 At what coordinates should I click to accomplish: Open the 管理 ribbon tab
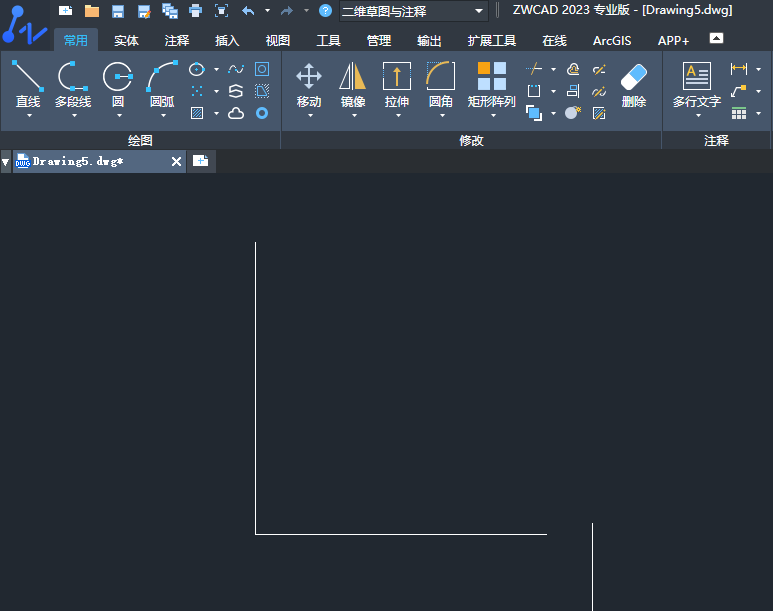(379, 40)
